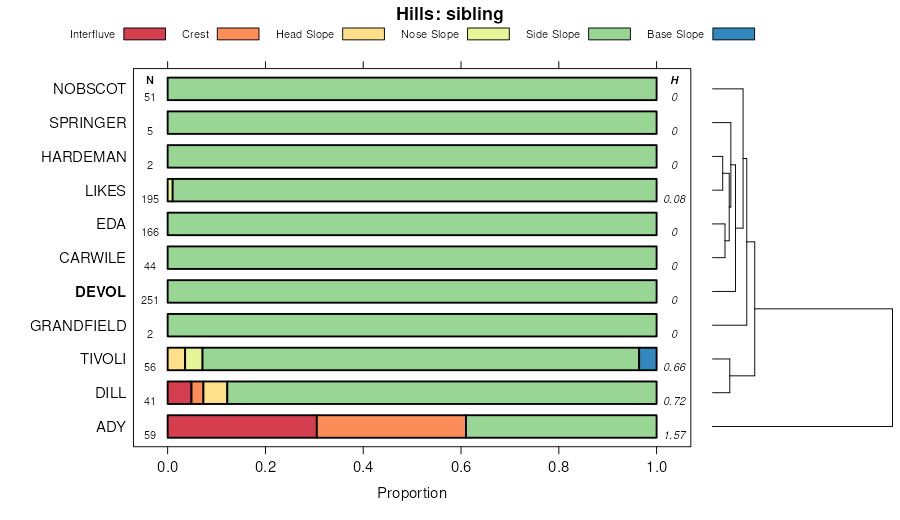Click the Head Slope yellow legend swatch
Viewport: 900px width, 520px height.
[x=364, y=34]
